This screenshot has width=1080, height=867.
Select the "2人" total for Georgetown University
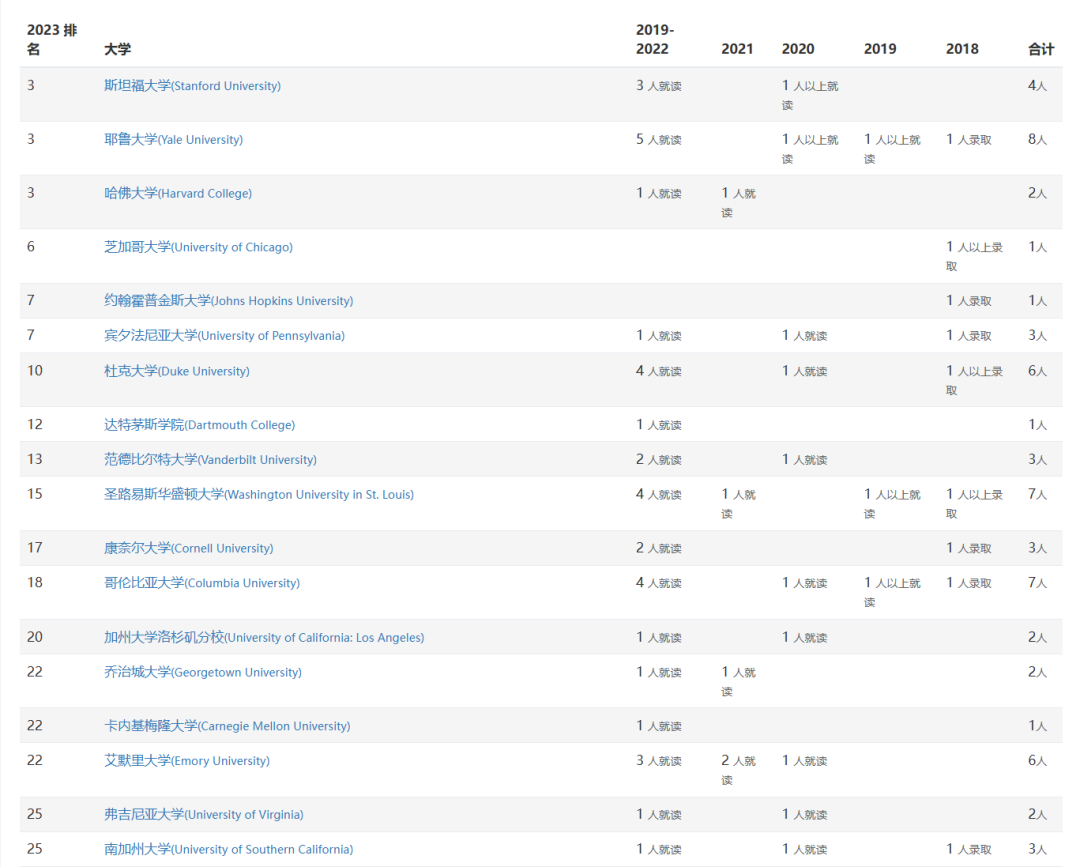1037,672
